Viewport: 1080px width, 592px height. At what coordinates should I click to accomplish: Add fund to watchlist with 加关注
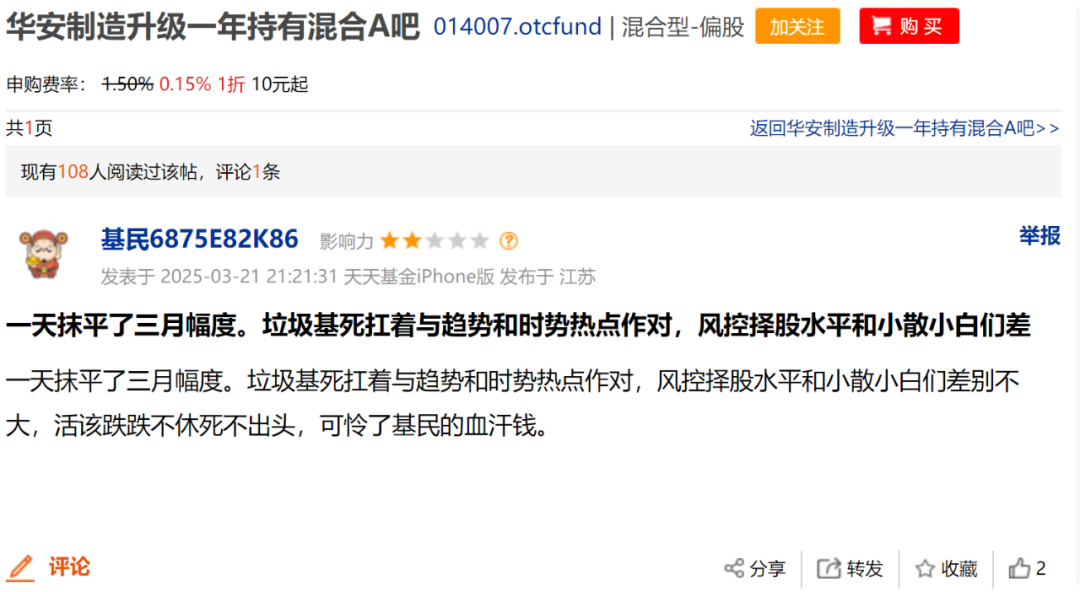tap(798, 26)
